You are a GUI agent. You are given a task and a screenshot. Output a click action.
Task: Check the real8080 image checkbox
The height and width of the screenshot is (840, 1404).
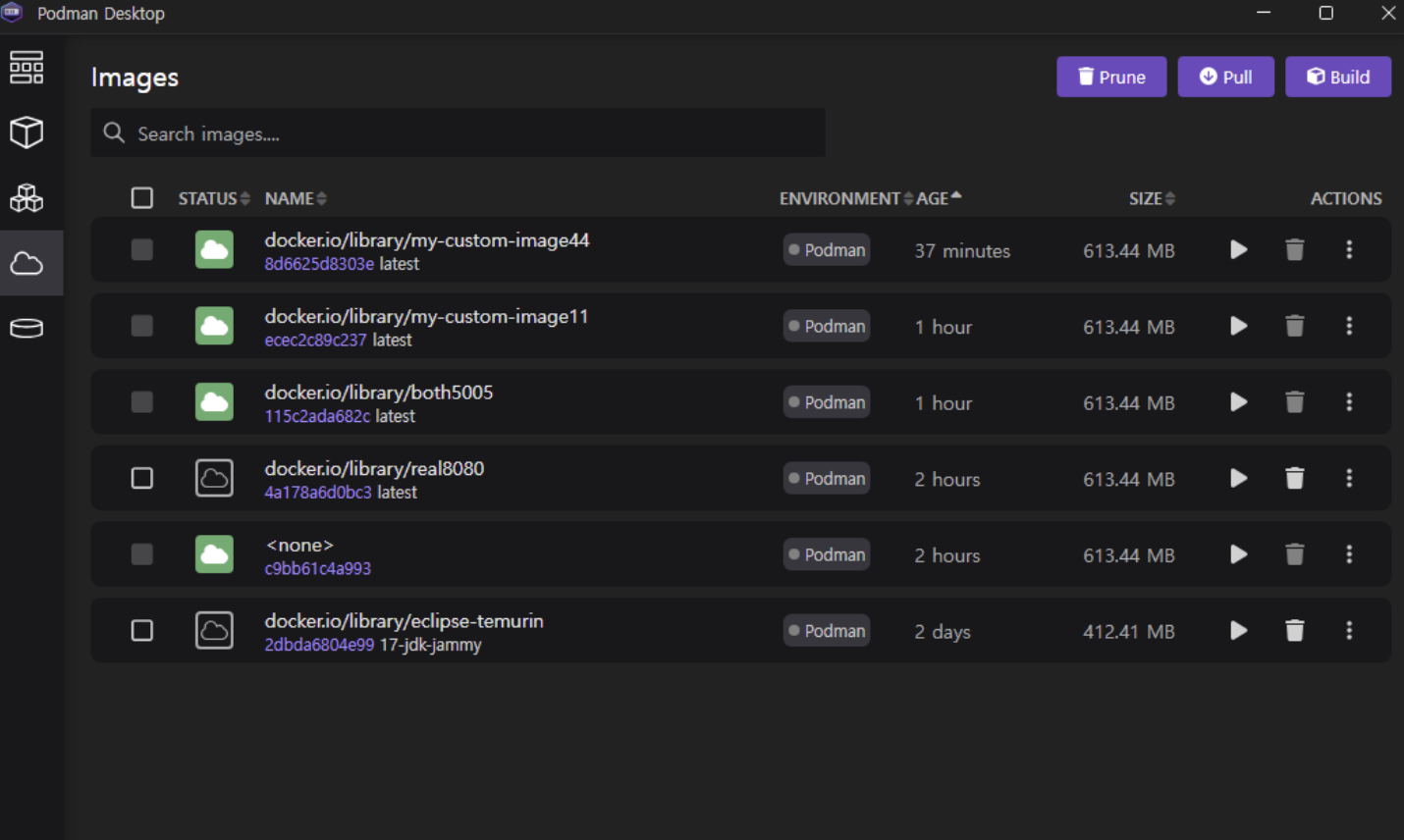pos(142,478)
